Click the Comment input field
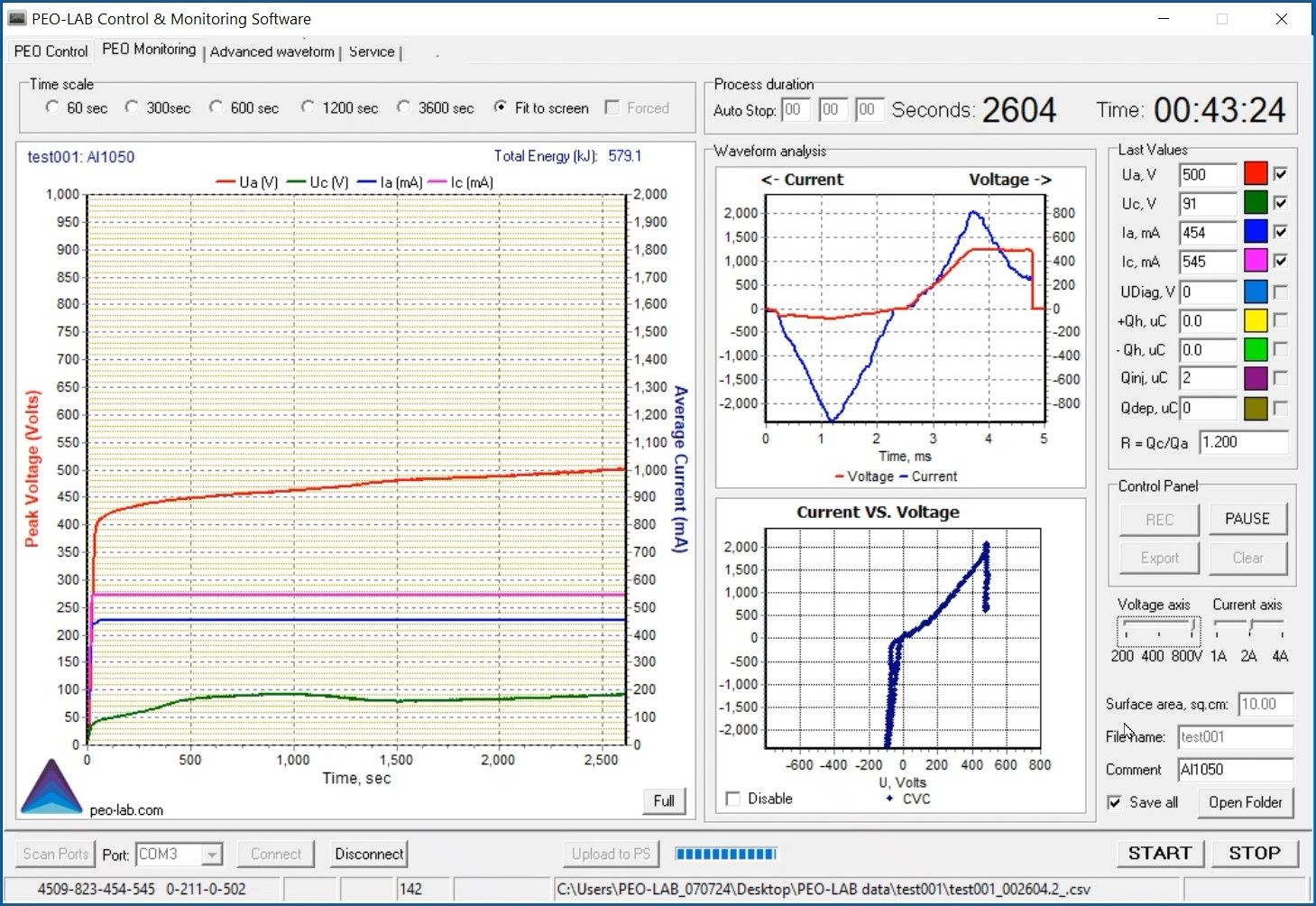The height and width of the screenshot is (906, 1316). click(1235, 770)
